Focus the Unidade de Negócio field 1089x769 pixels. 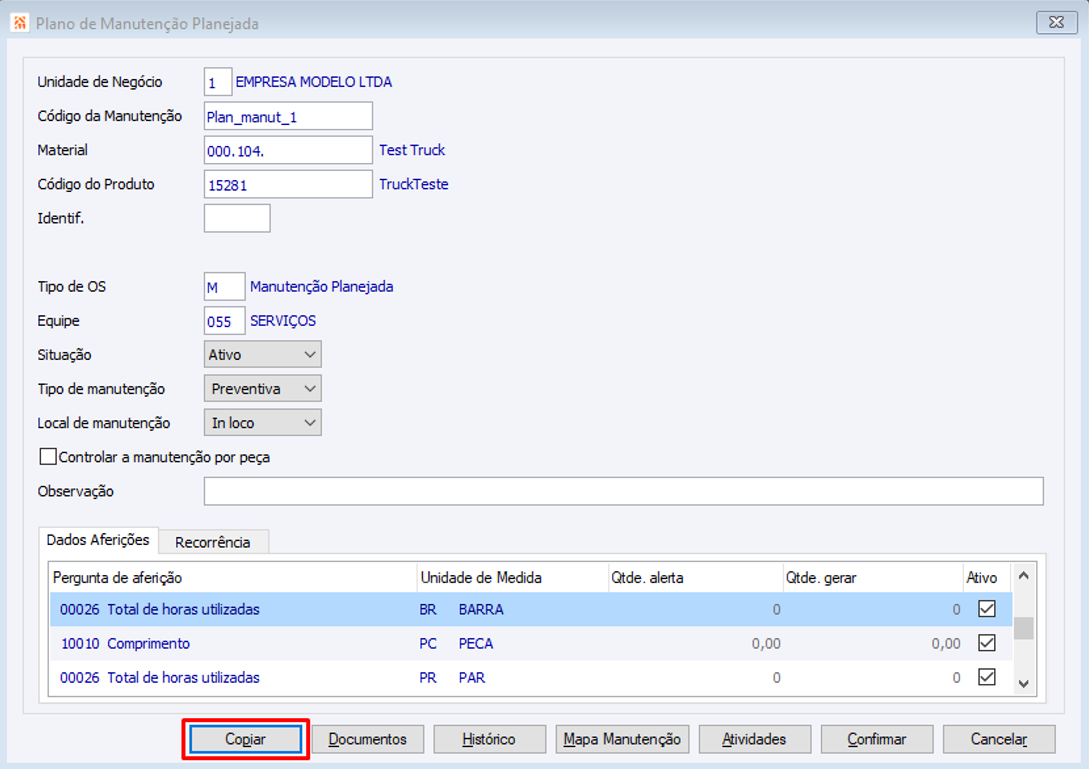point(217,82)
